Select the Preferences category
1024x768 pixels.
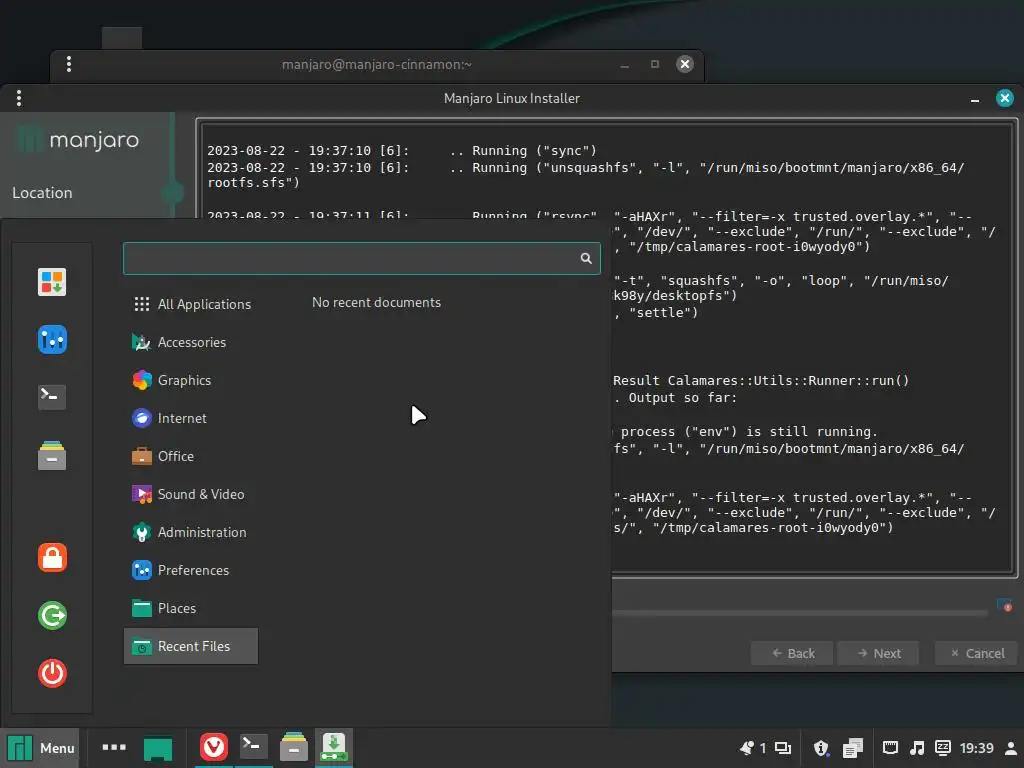tap(191, 570)
